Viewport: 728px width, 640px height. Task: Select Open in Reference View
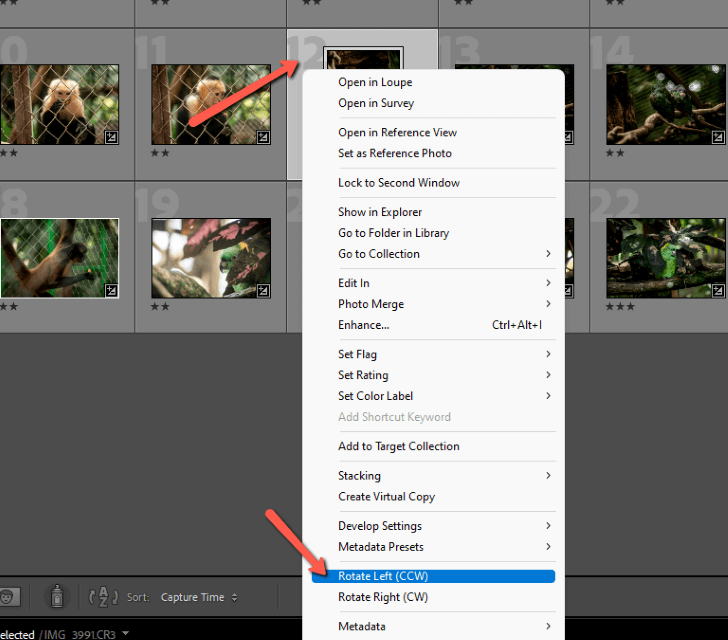point(433,132)
